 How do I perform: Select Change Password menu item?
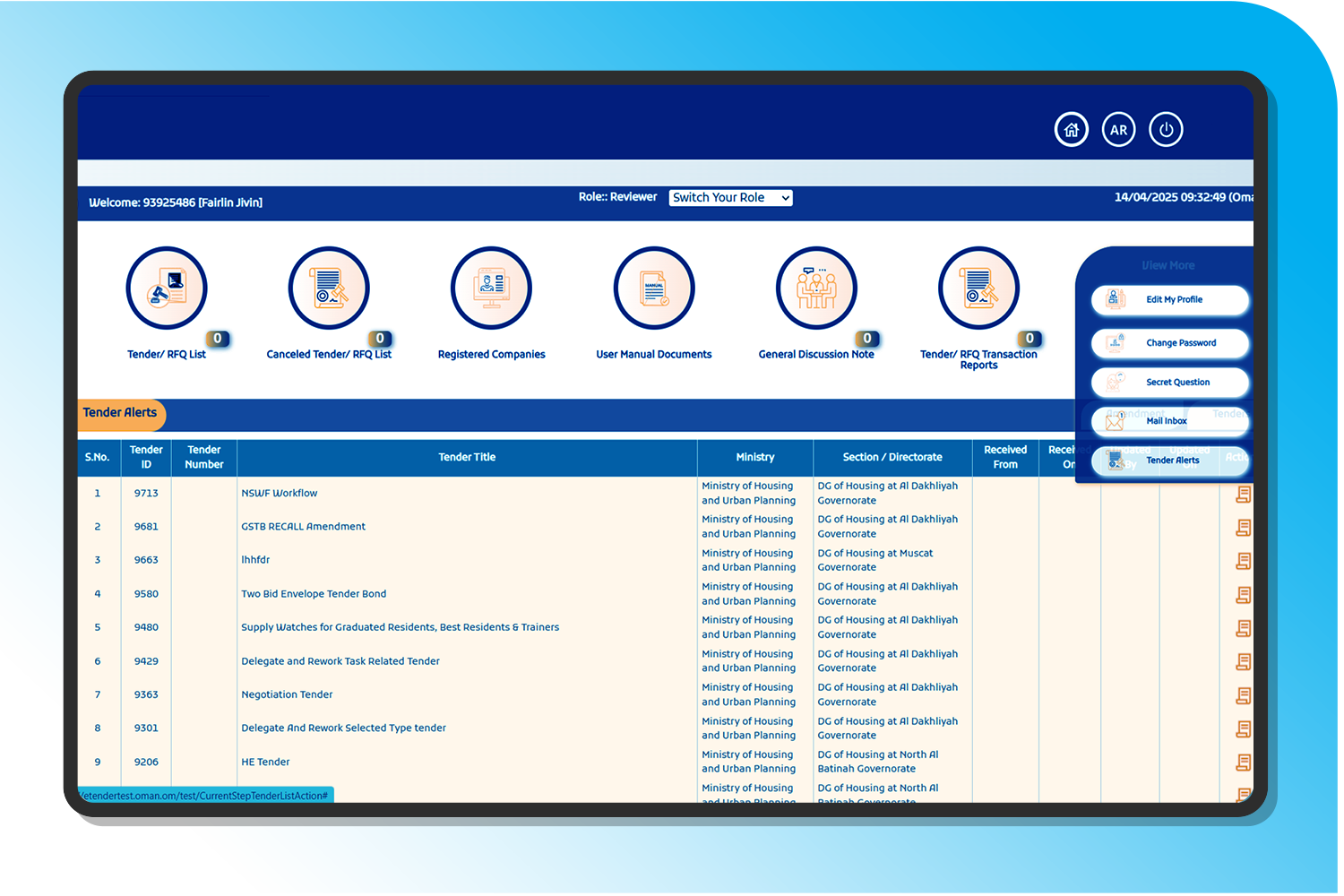(x=1169, y=343)
